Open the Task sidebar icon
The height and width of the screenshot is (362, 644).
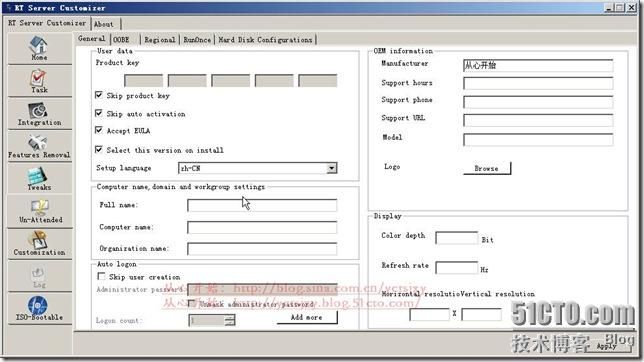pos(39,81)
